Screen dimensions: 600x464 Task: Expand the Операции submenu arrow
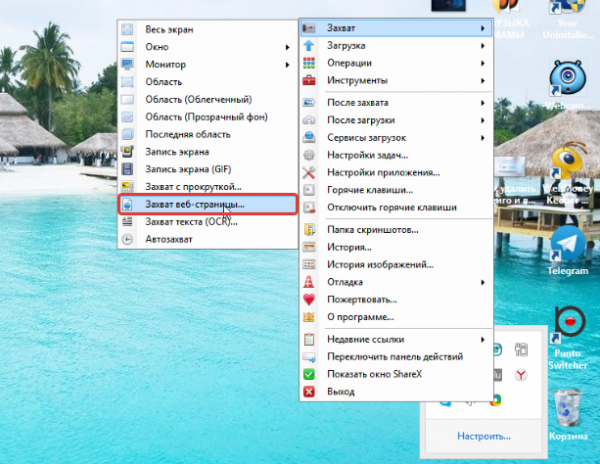pos(483,63)
